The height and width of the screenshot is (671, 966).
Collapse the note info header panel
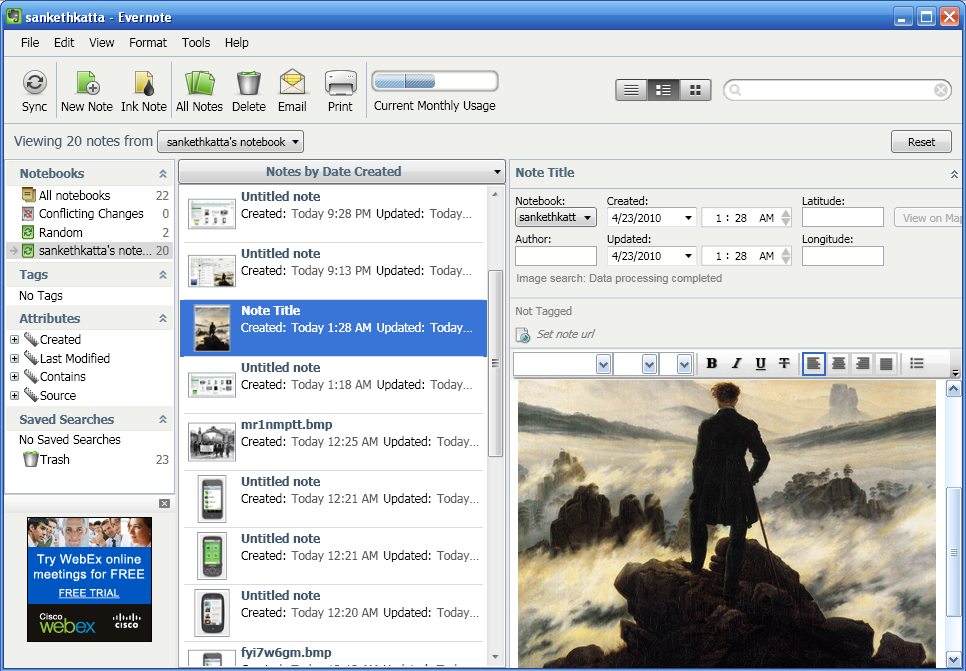(954, 174)
